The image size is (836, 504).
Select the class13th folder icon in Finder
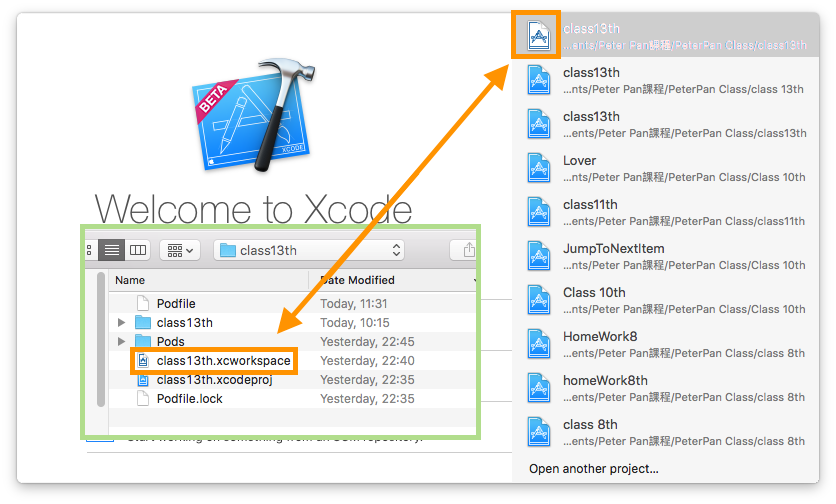click(x=143, y=322)
